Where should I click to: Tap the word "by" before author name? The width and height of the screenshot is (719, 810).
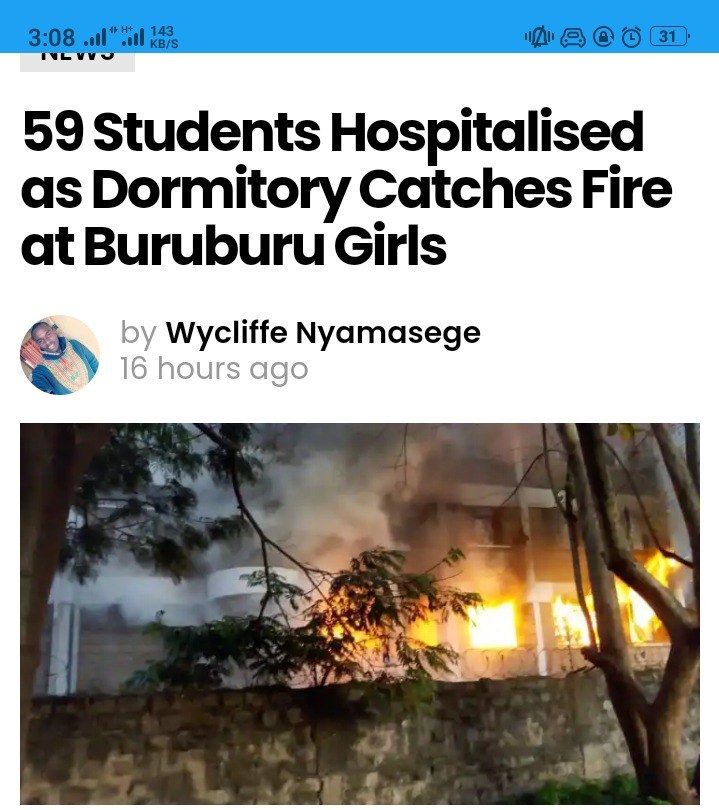pos(138,333)
